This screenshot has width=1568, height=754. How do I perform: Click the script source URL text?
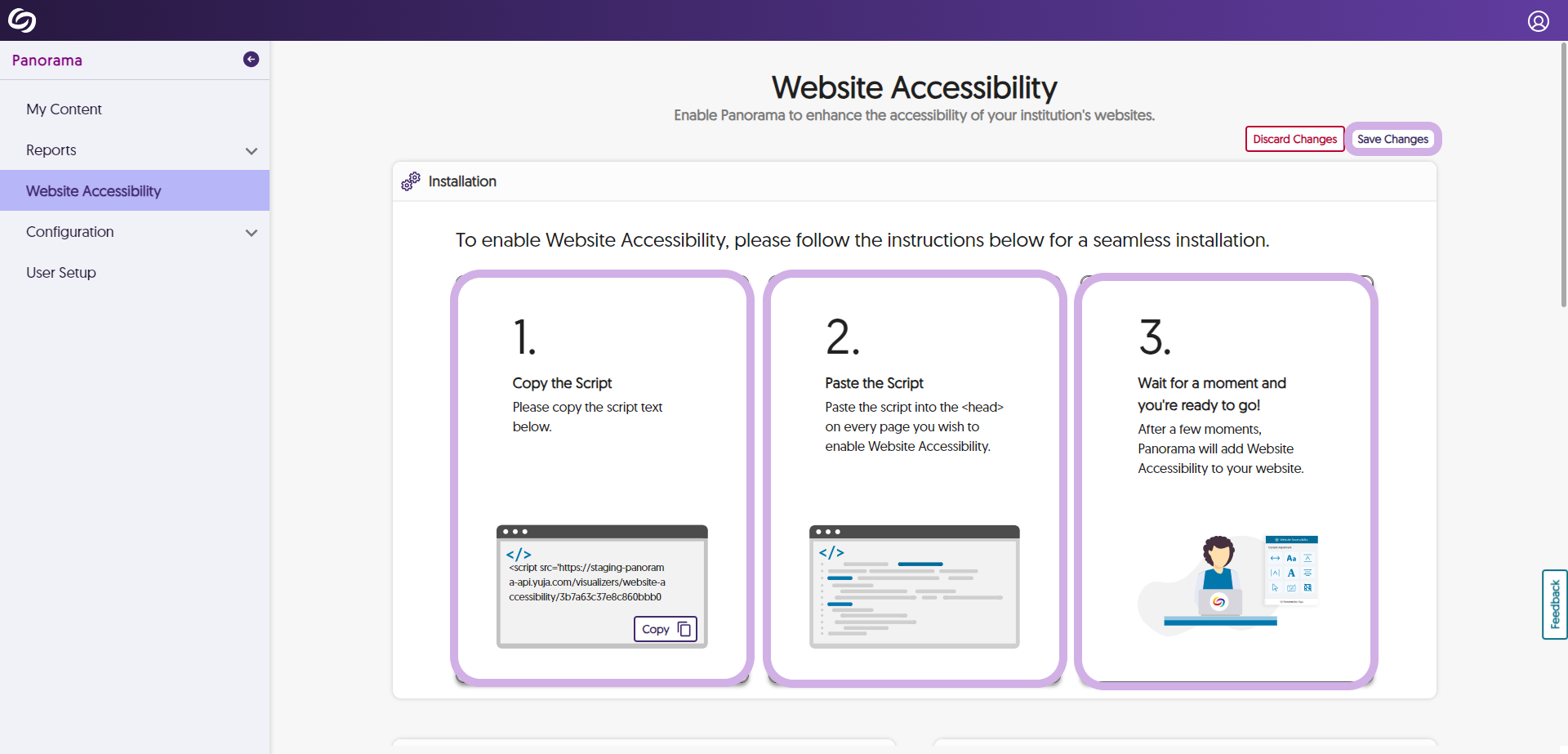pyautogui.click(x=587, y=582)
